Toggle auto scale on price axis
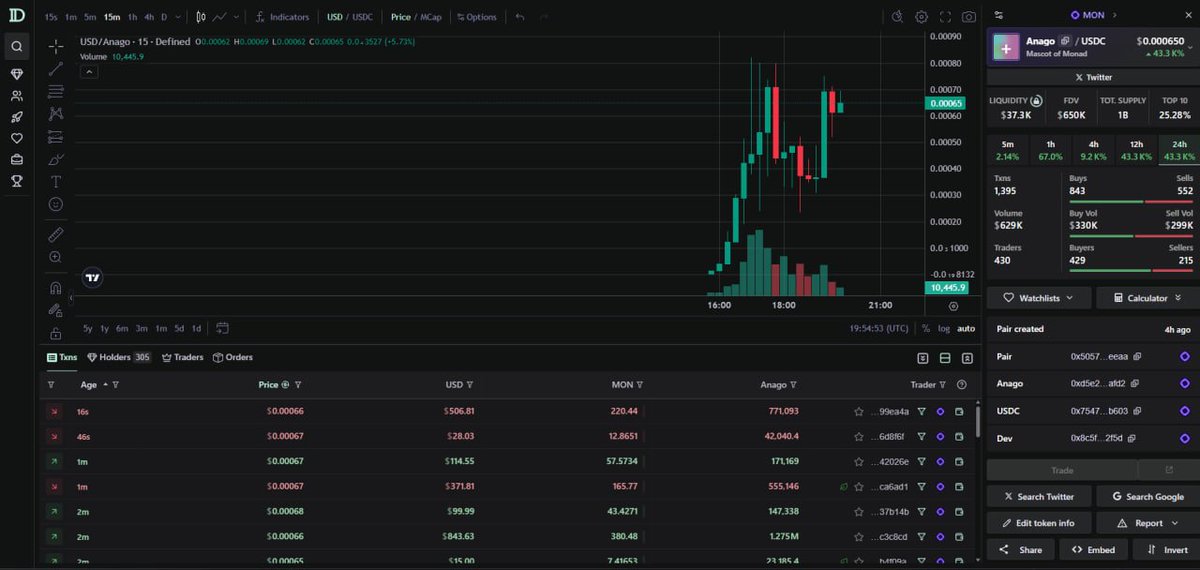The width and height of the screenshot is (1200, 570). point(966,328)
